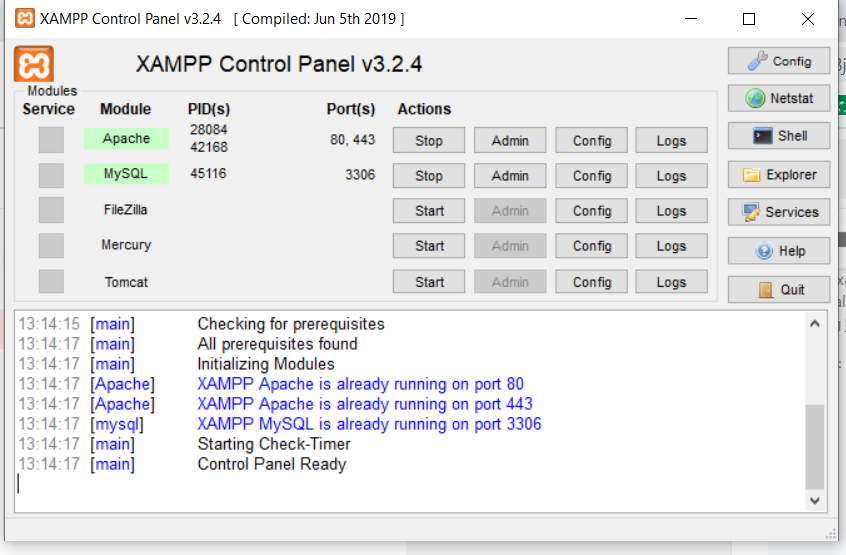Start the Tomcat module
Image resolution: width=846 pixels, height=555 pixels.
pyautogui.click(x=429, y=282)
